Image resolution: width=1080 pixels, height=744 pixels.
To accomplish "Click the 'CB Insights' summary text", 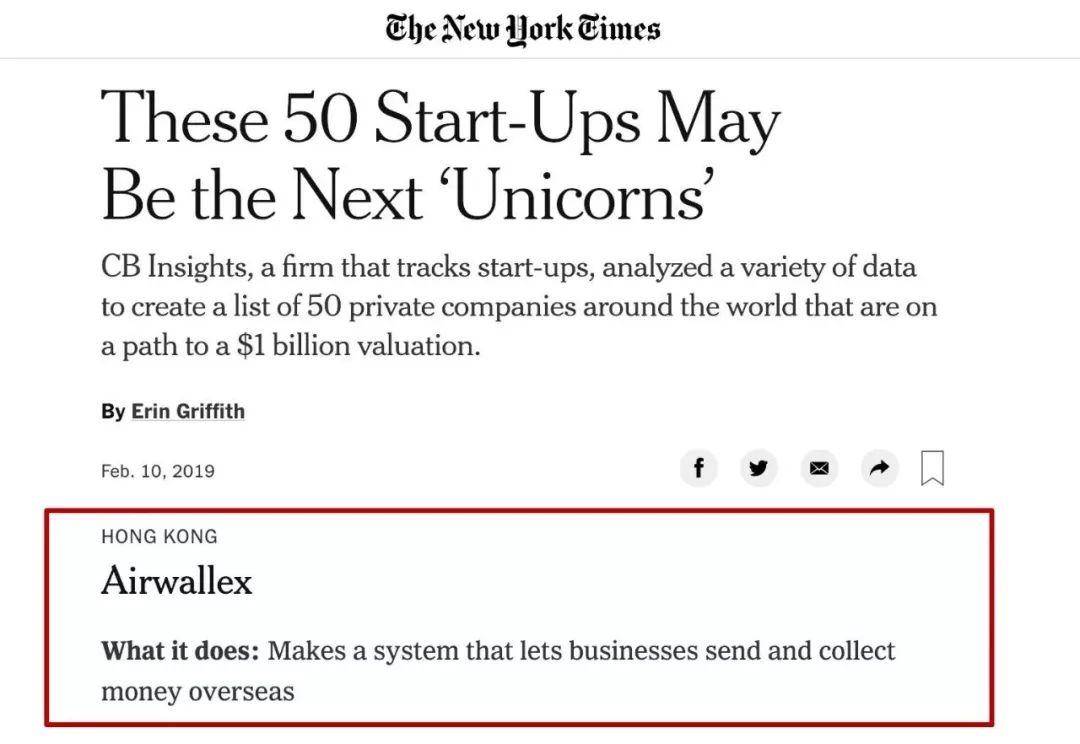I will pos(174,267).
